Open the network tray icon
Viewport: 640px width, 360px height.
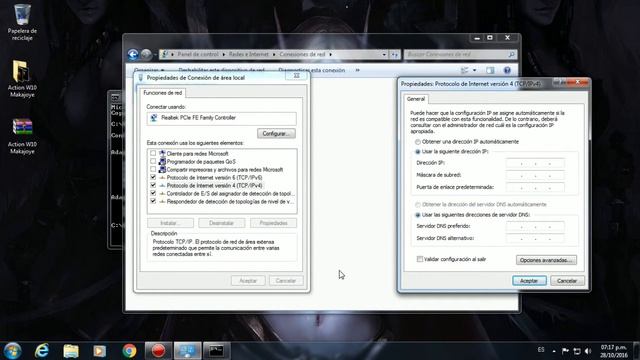pyautogui.click(x=577, y=351)
